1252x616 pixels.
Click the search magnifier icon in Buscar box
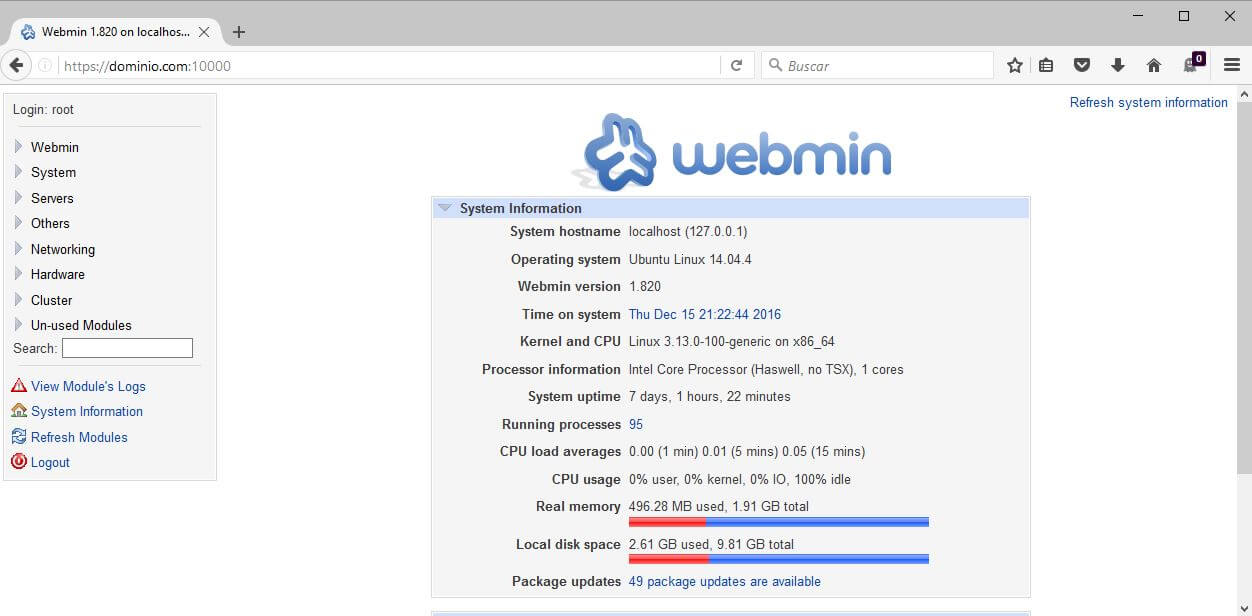click(x=775, y=65)
